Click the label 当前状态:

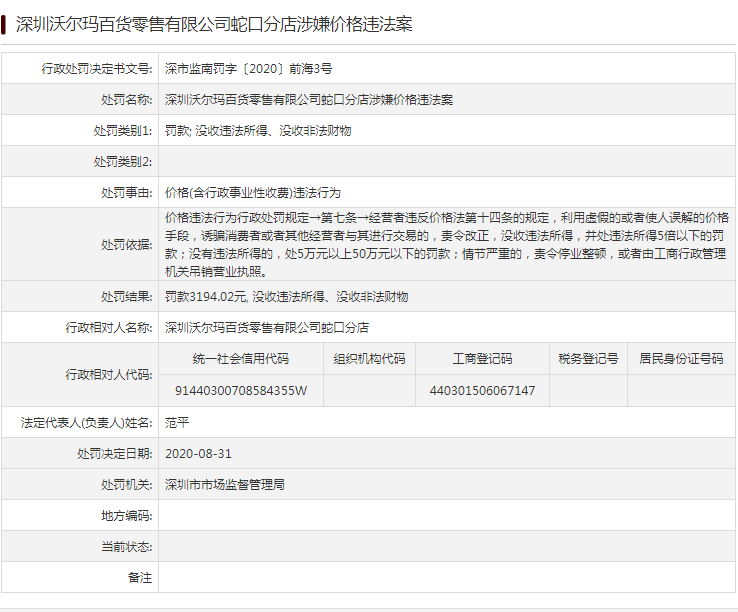(x=127, y=547)
